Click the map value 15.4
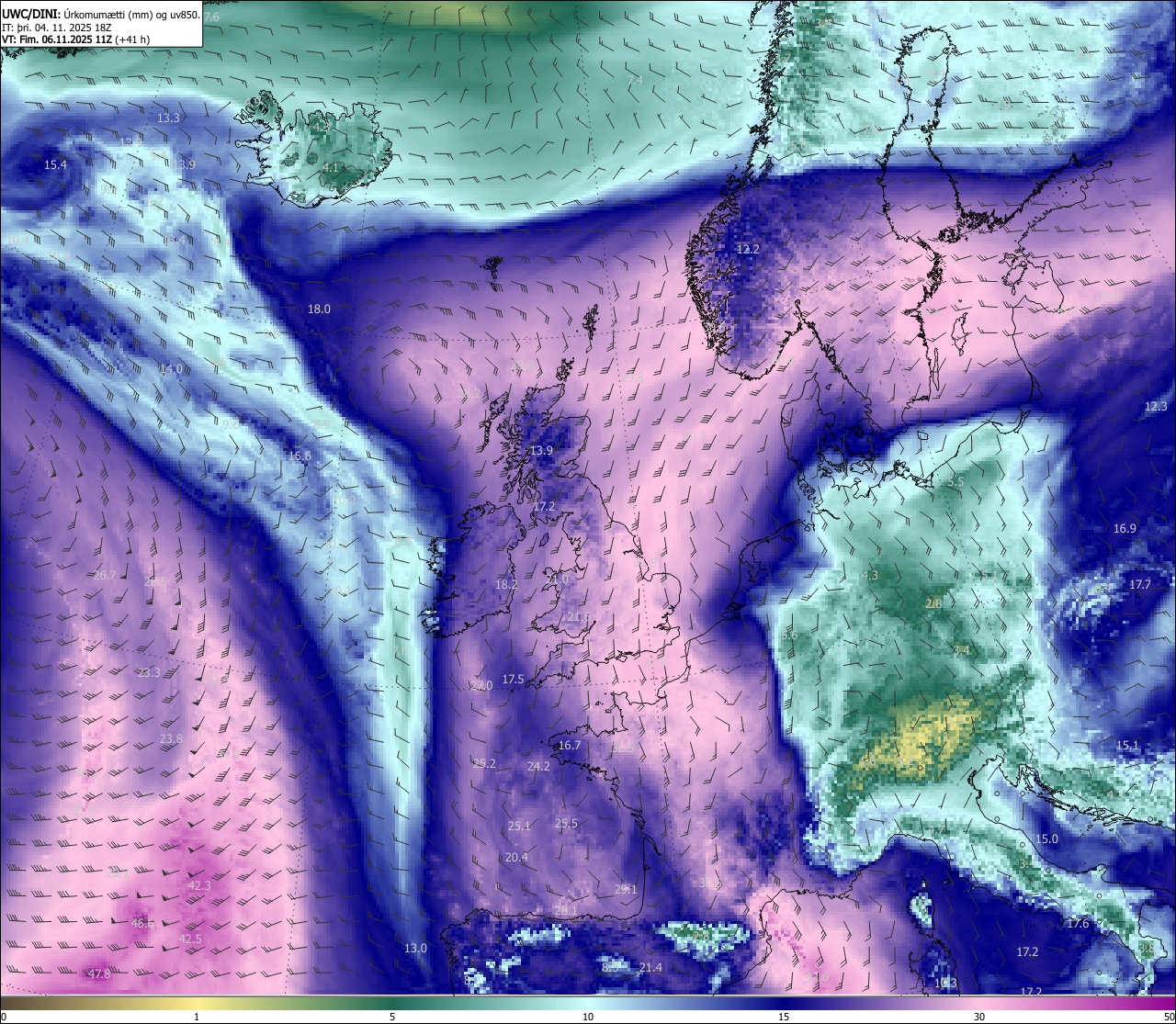 (56, 165)
